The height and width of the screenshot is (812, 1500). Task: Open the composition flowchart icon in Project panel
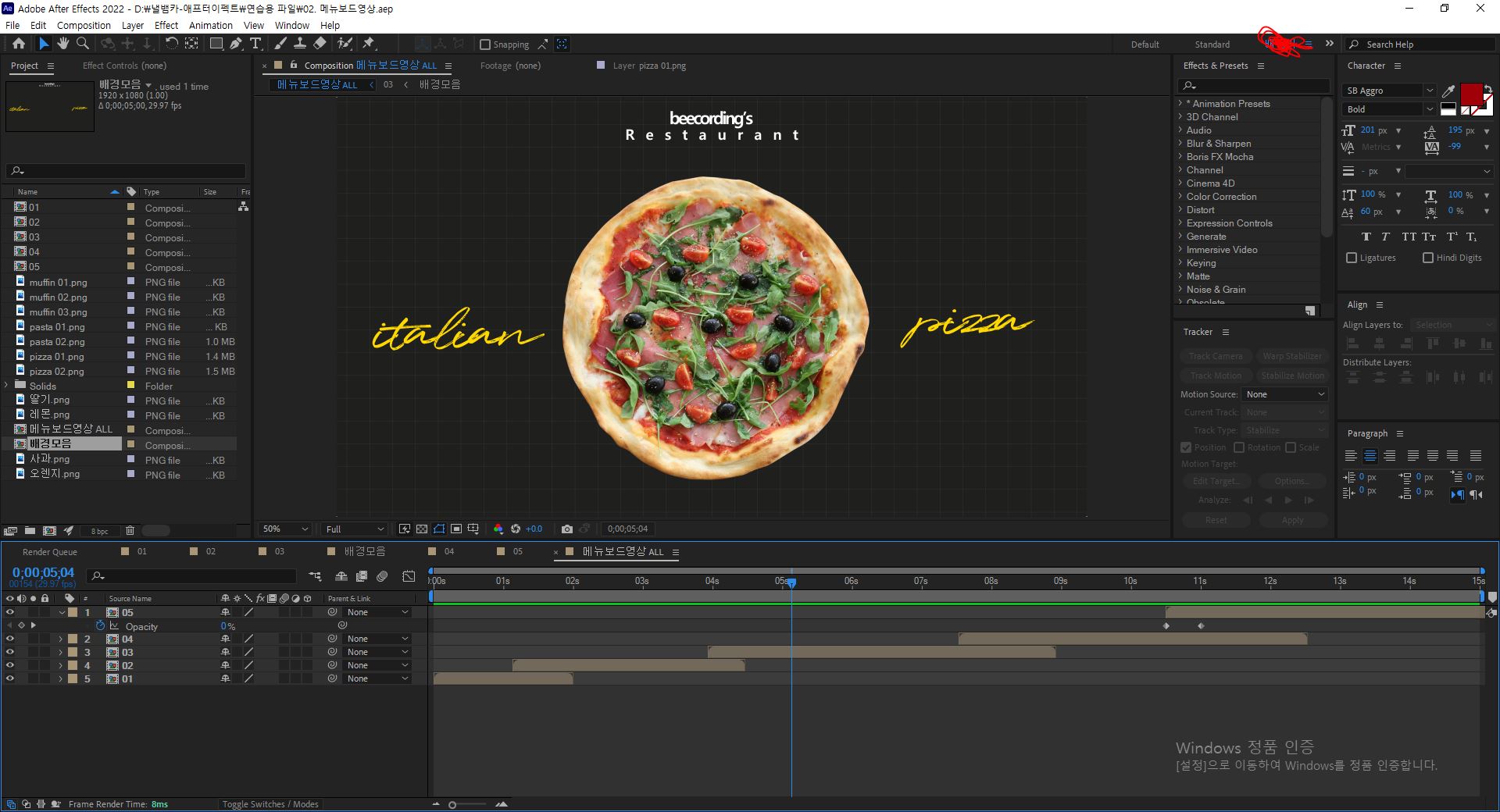pyautogui.click(x=244, y=207)
